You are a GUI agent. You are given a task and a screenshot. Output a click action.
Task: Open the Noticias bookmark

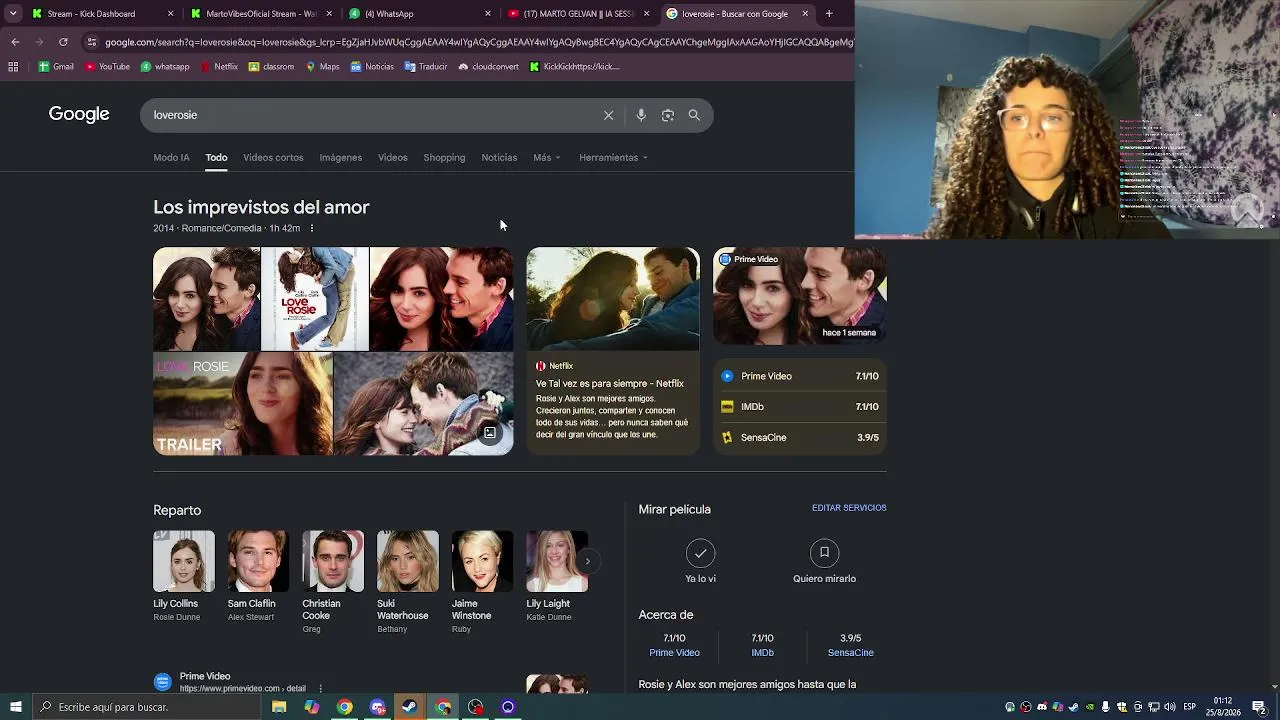372,67
